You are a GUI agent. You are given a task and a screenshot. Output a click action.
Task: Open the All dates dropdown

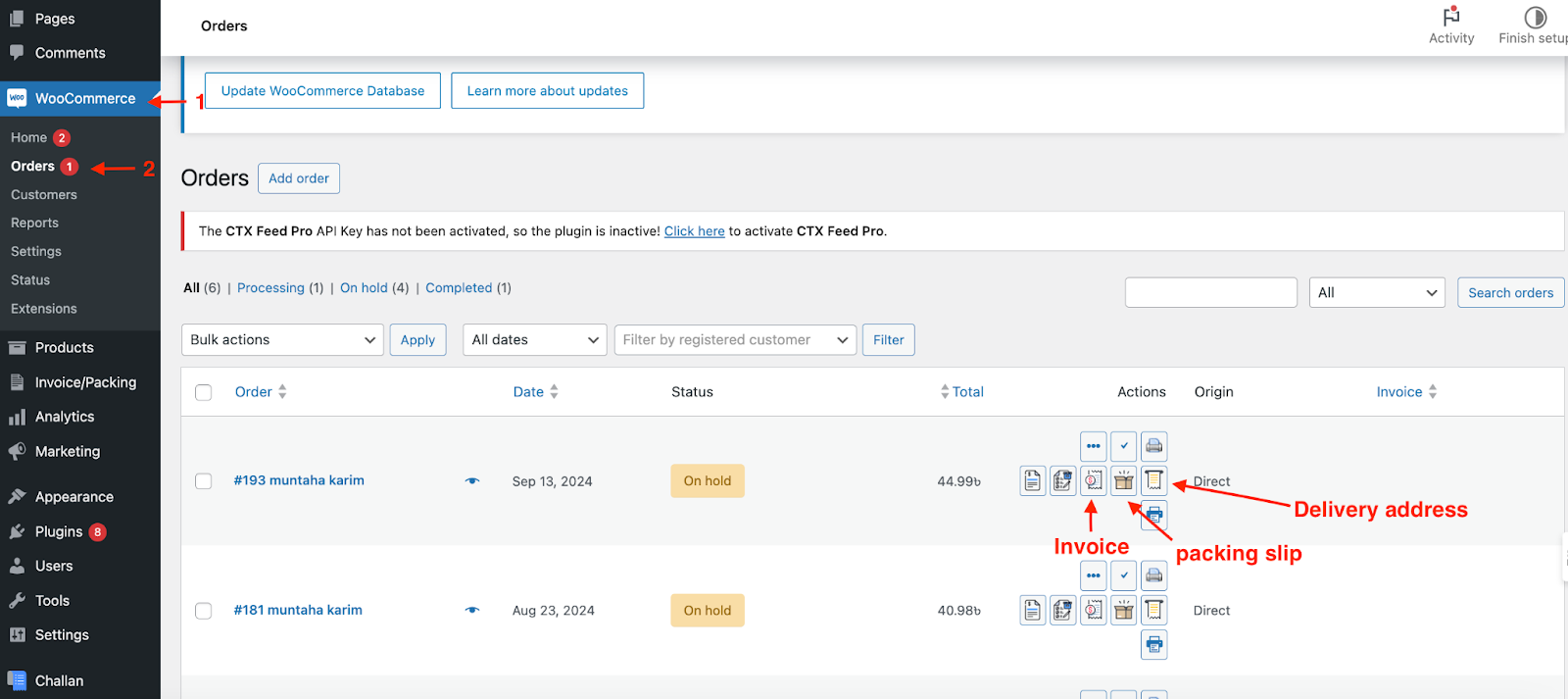click(x=535, y=340)
